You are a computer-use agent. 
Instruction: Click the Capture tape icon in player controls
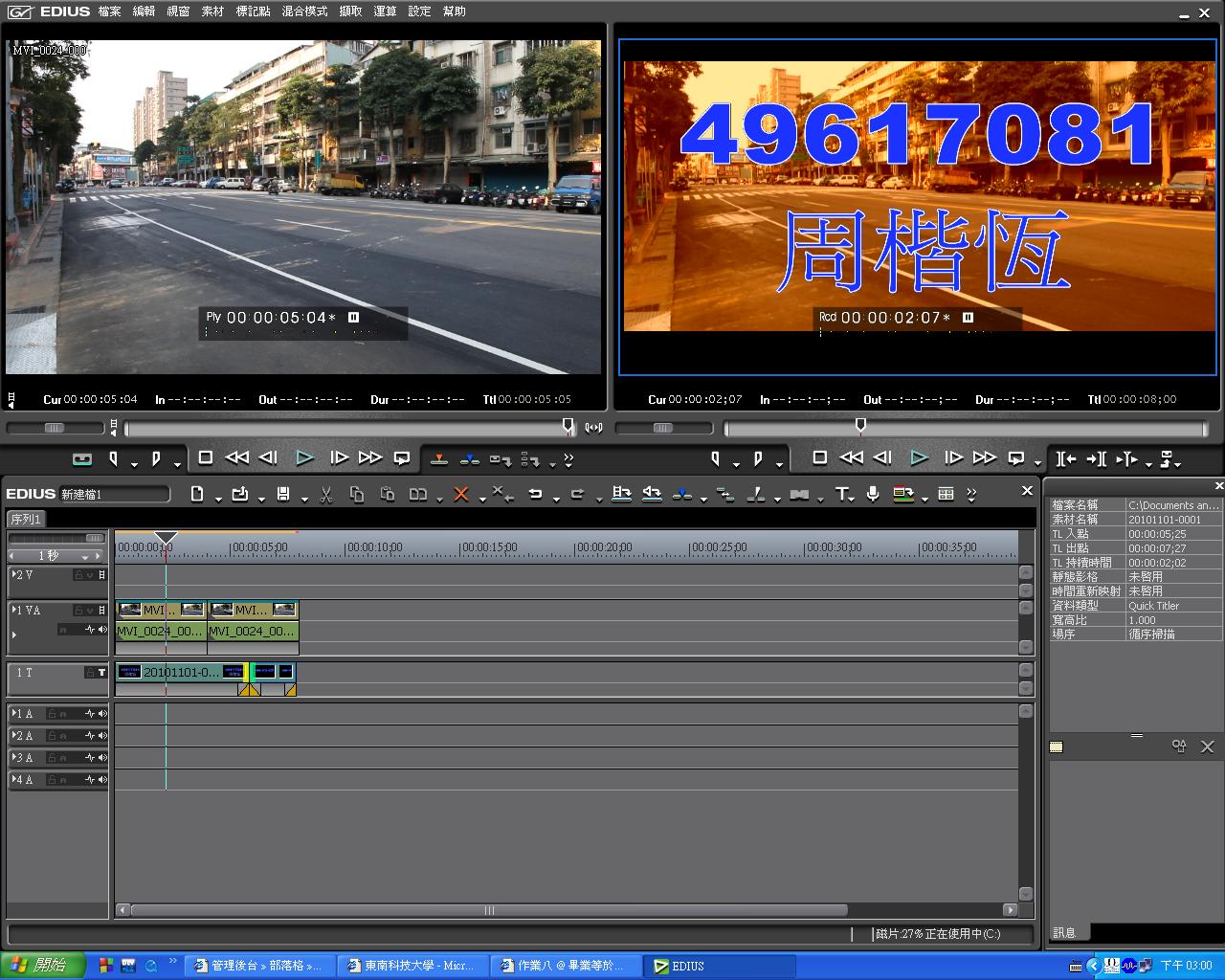(x=82, y=458)
